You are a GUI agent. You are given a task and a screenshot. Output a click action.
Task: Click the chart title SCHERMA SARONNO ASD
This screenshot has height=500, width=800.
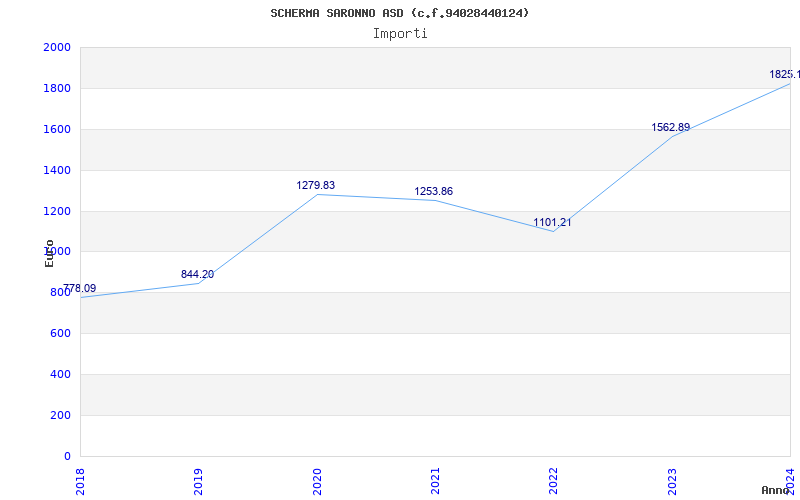click(x=399, y=13)
